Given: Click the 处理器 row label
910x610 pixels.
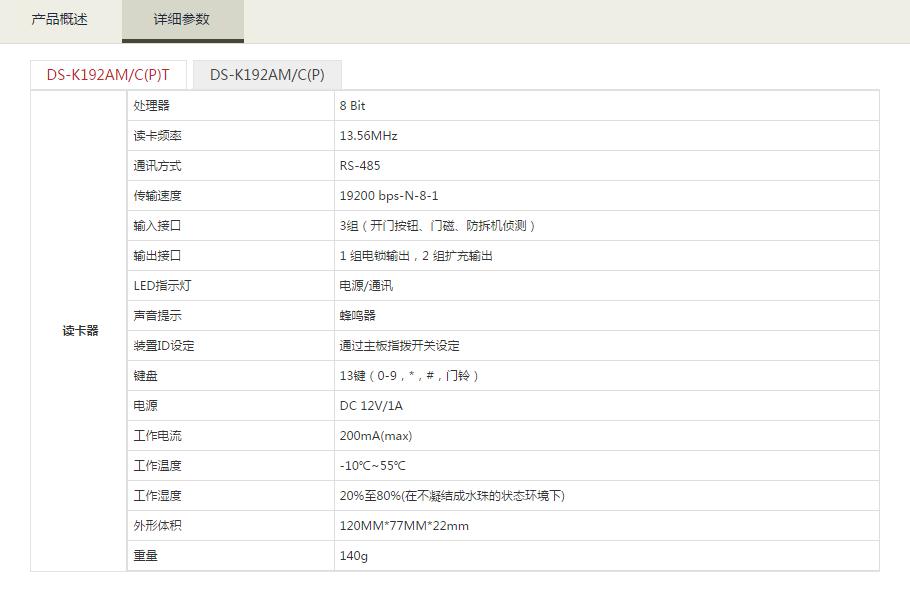Looking at the screenshot, I should [x=152, y=106].
